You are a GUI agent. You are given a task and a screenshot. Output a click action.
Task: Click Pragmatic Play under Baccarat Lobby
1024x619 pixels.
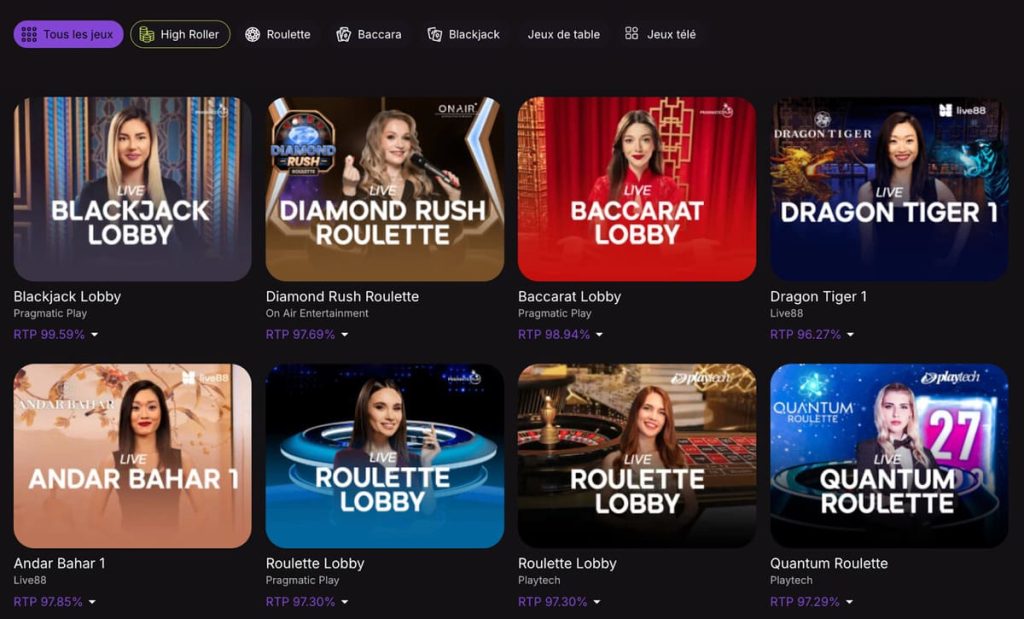pos(554,313)
